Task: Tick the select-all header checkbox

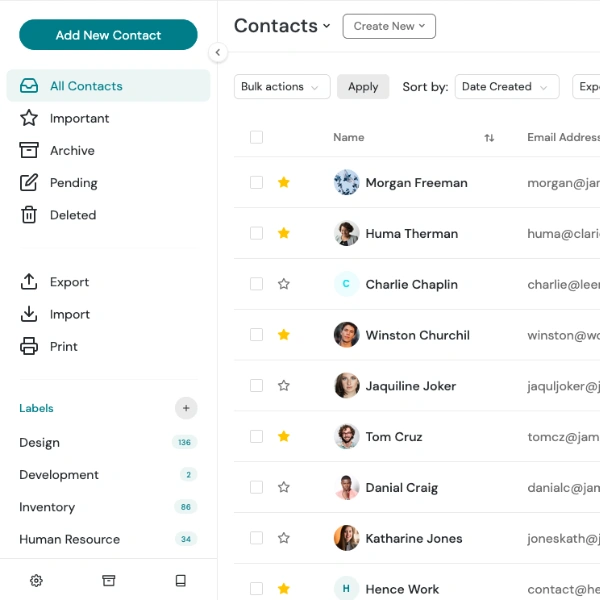Action: click(x=256, y=137)
